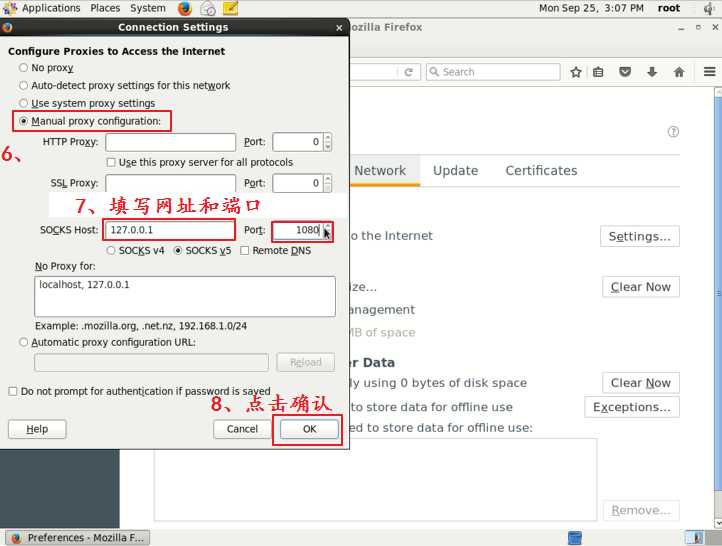Bookmark this page with the star icon
Viewport: 722px width, 546px height.
576,72
